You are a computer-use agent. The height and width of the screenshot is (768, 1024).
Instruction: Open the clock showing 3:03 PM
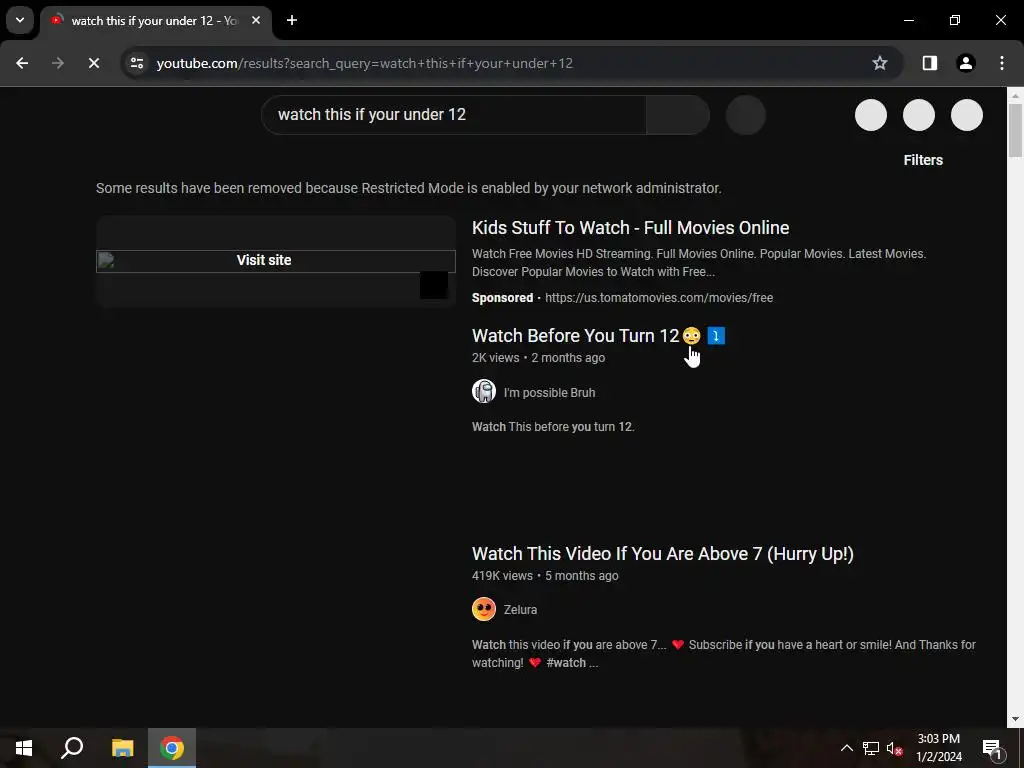(938, 748)
